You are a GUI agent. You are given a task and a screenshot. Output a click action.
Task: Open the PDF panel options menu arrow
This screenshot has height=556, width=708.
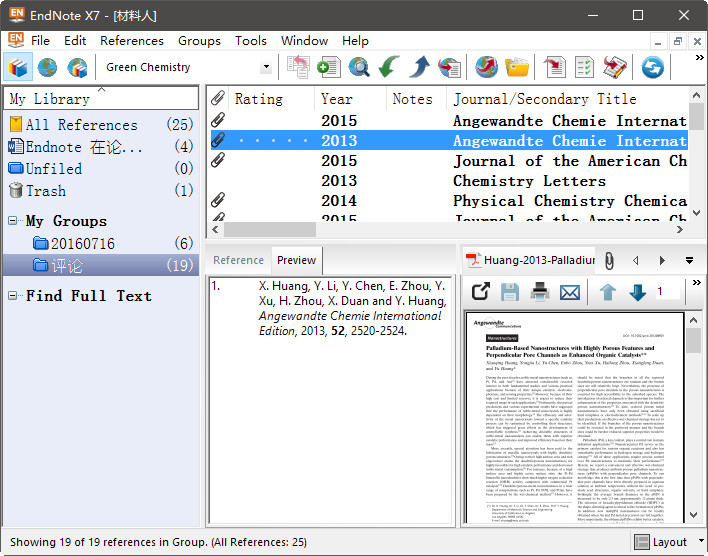tap(689, 261)
